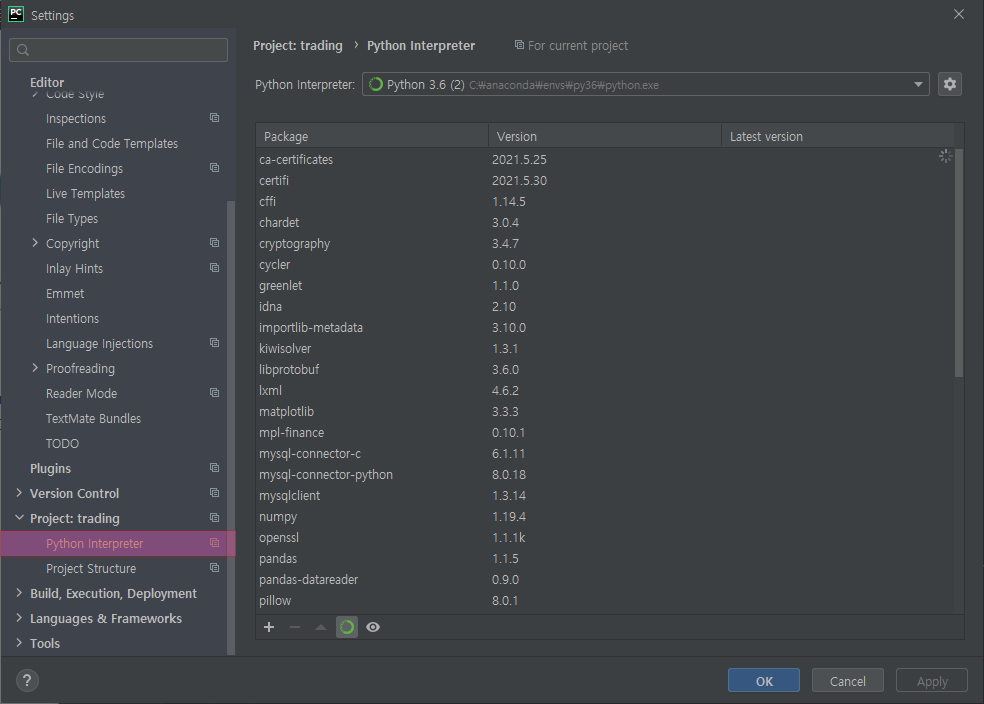Select the mysql-connector-python package row
Viewport: 984px width, 704px height.
click(x=605, y=474)
